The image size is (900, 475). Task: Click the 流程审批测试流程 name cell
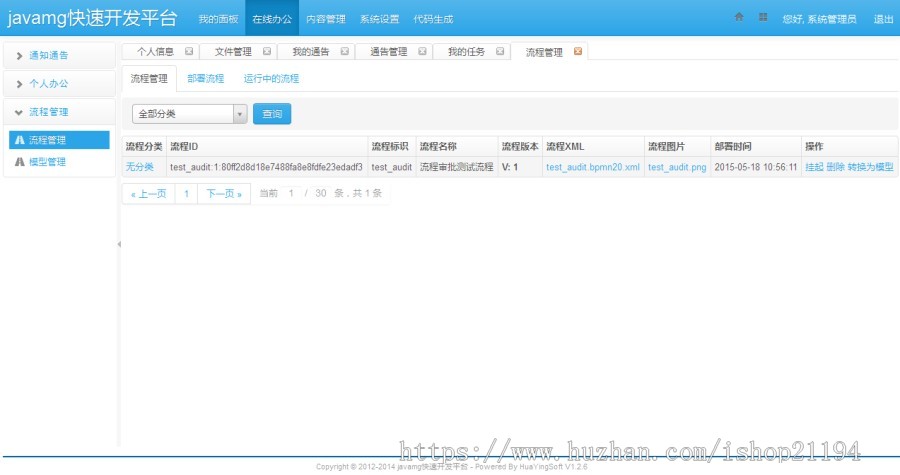[457, 167]
